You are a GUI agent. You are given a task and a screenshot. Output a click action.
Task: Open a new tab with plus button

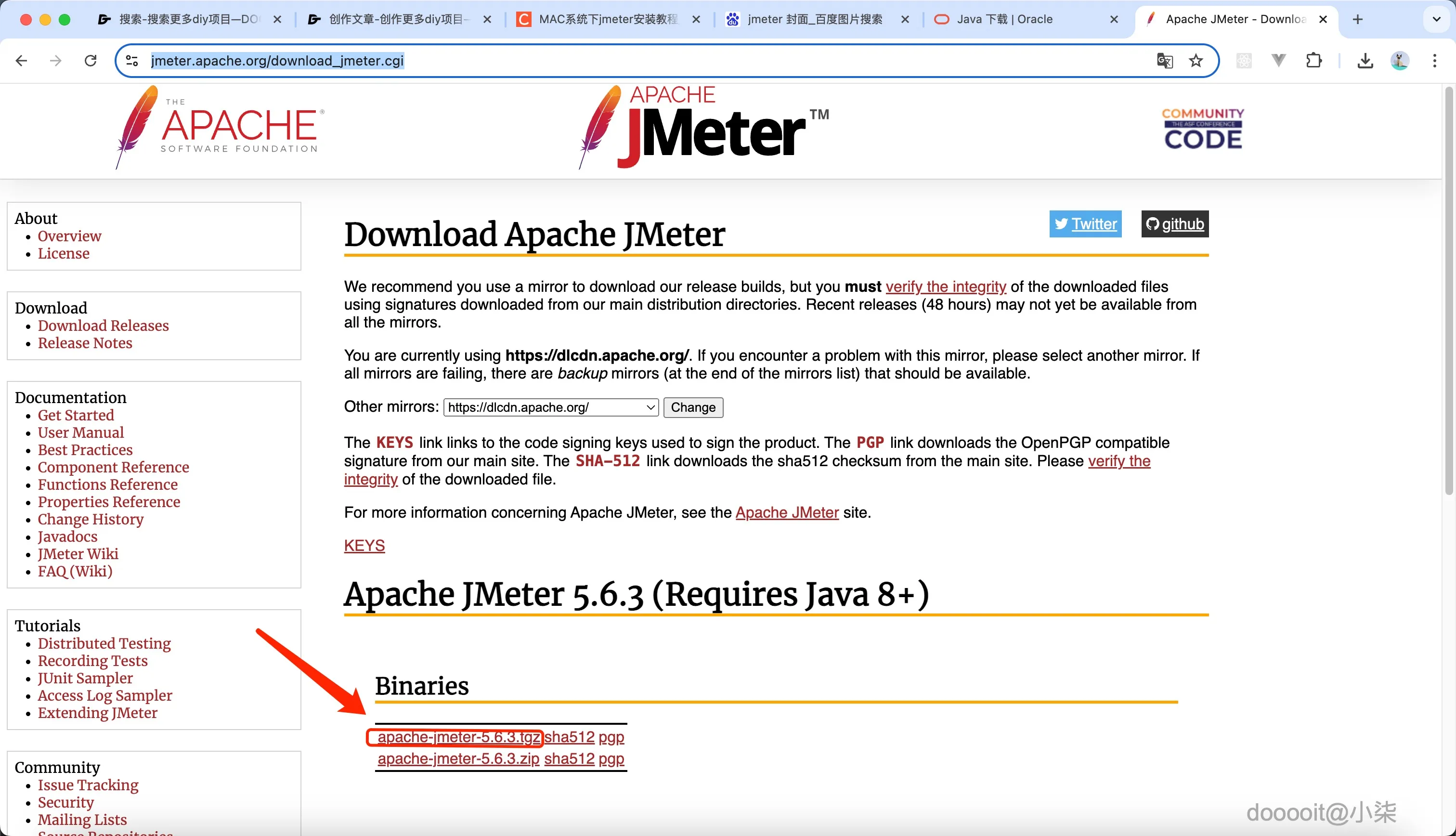[1357, 20]
